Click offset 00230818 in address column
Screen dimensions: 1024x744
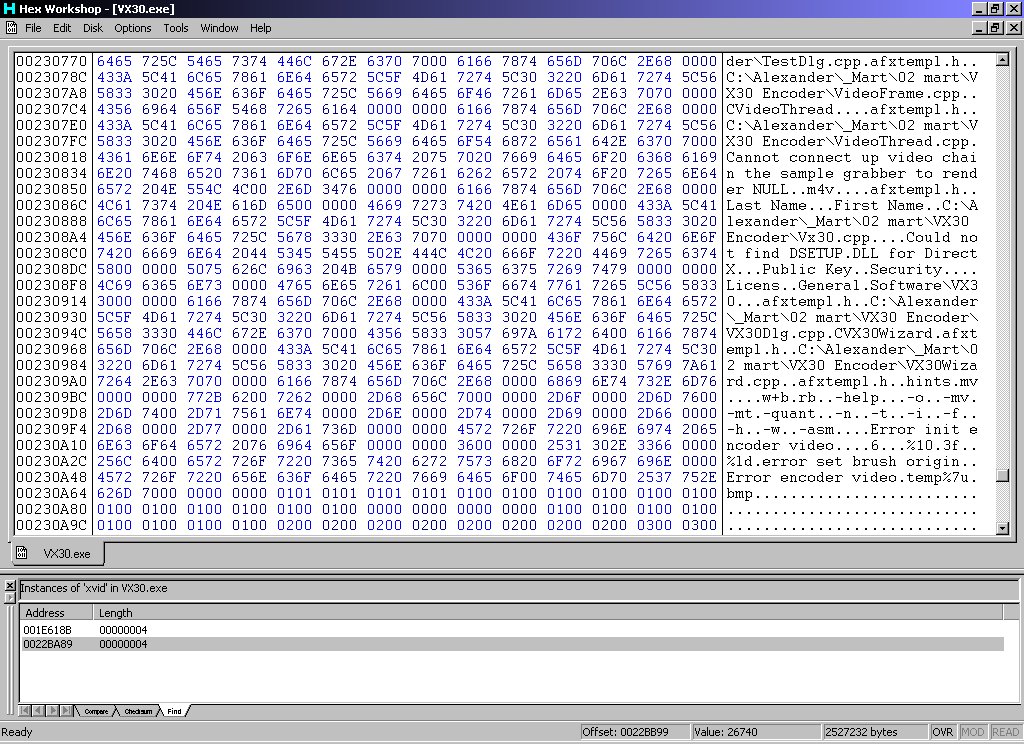(x=52, y=157)
